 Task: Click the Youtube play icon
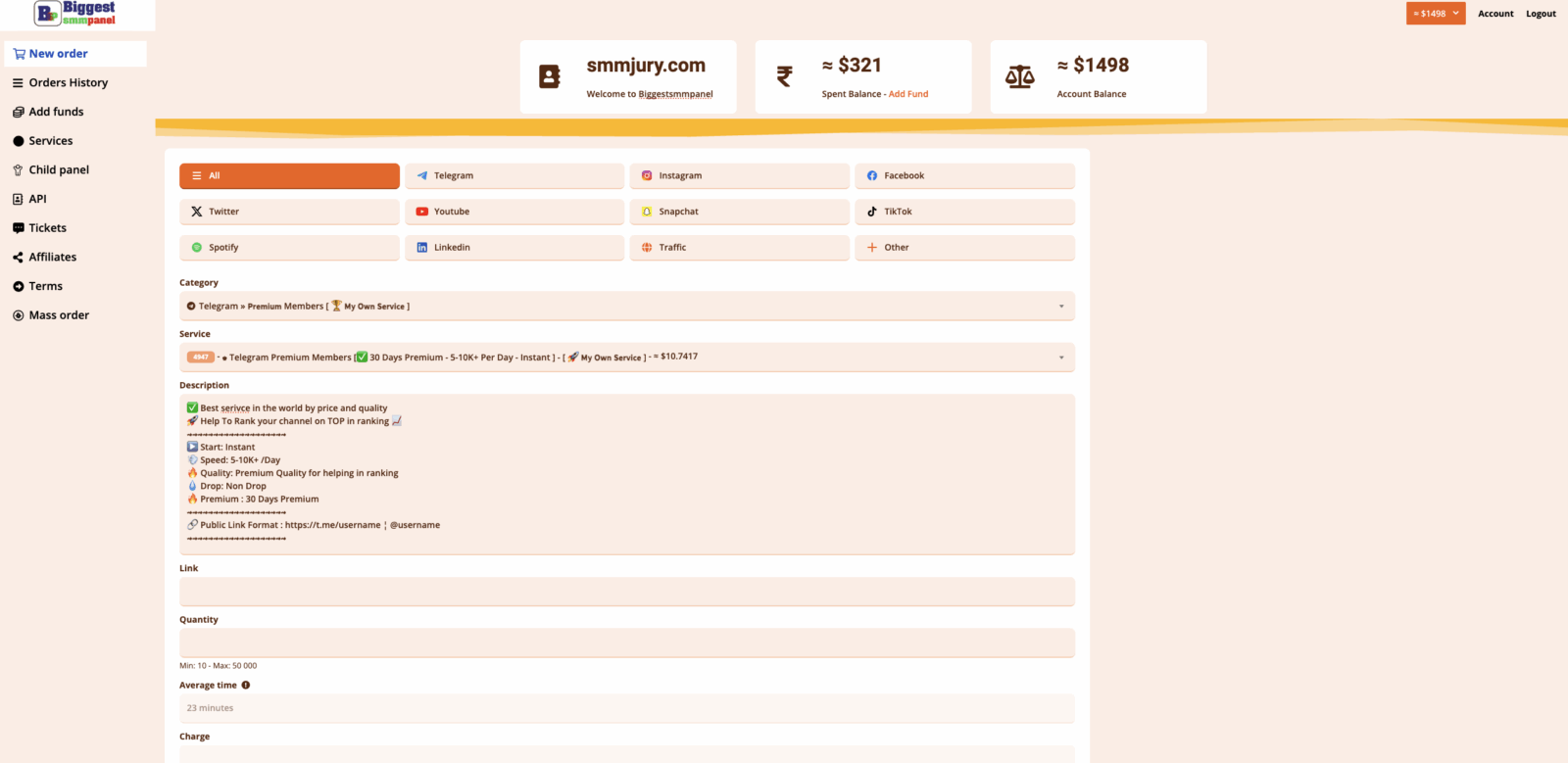[422, 212]
